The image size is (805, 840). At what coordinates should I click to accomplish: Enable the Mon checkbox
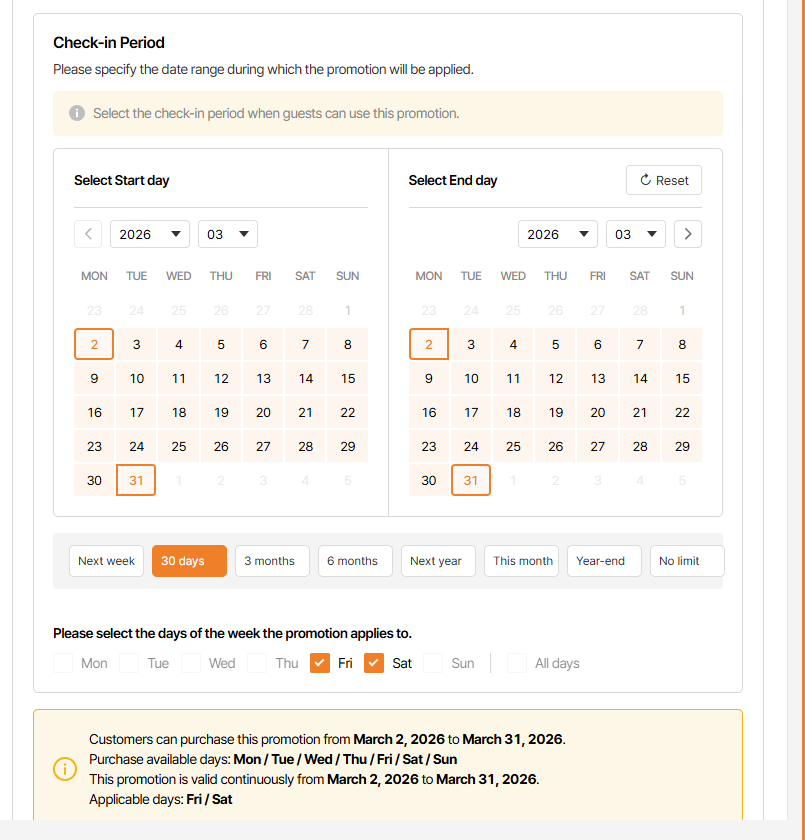tap(64, 663)
